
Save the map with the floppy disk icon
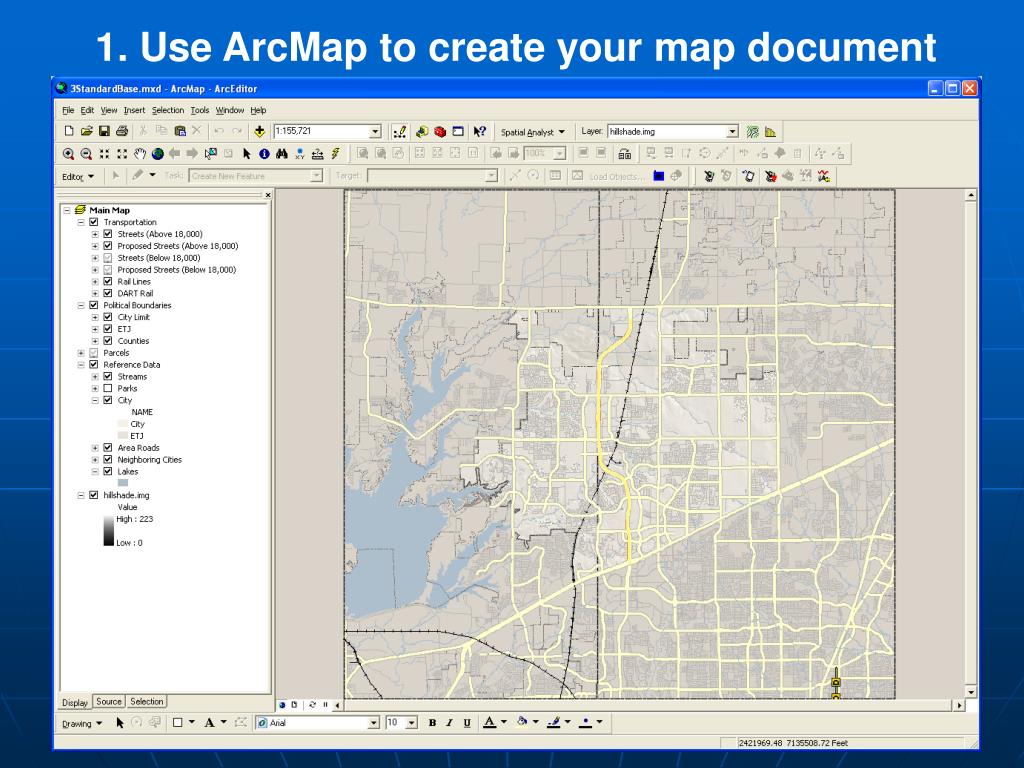[104, 131]
